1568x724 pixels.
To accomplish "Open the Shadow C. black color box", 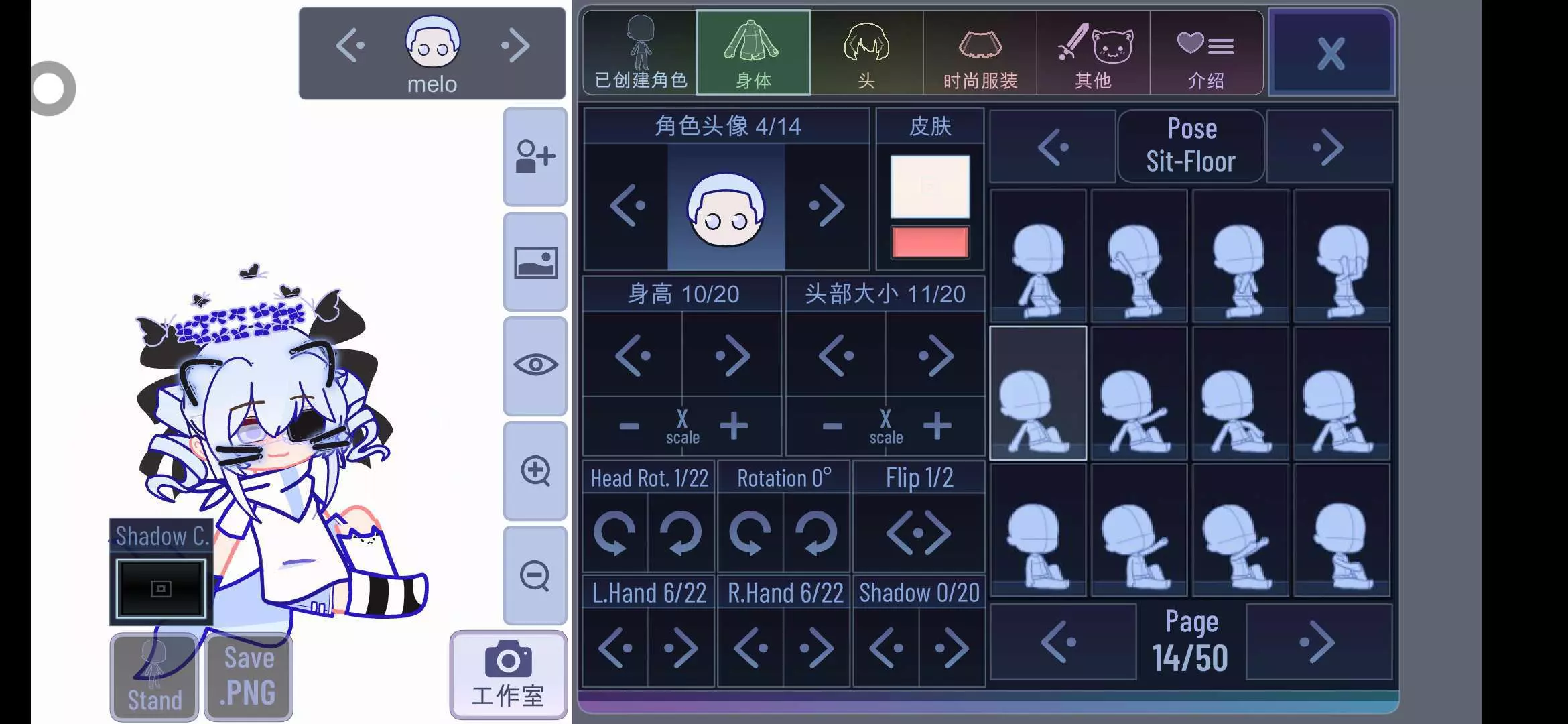I will [x=161, y=589].
